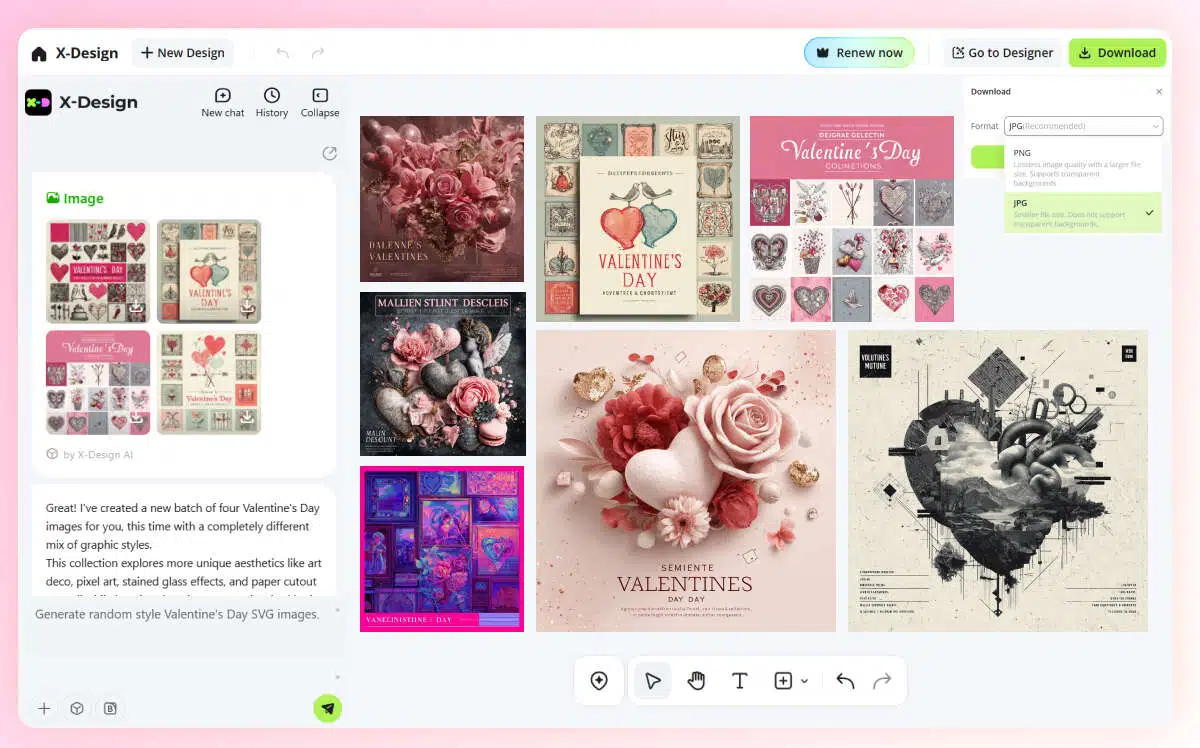This screenshot has height=748, width=1200.
Task: Keep JPG selected in the format list
Action: (x=1083, y=213)
